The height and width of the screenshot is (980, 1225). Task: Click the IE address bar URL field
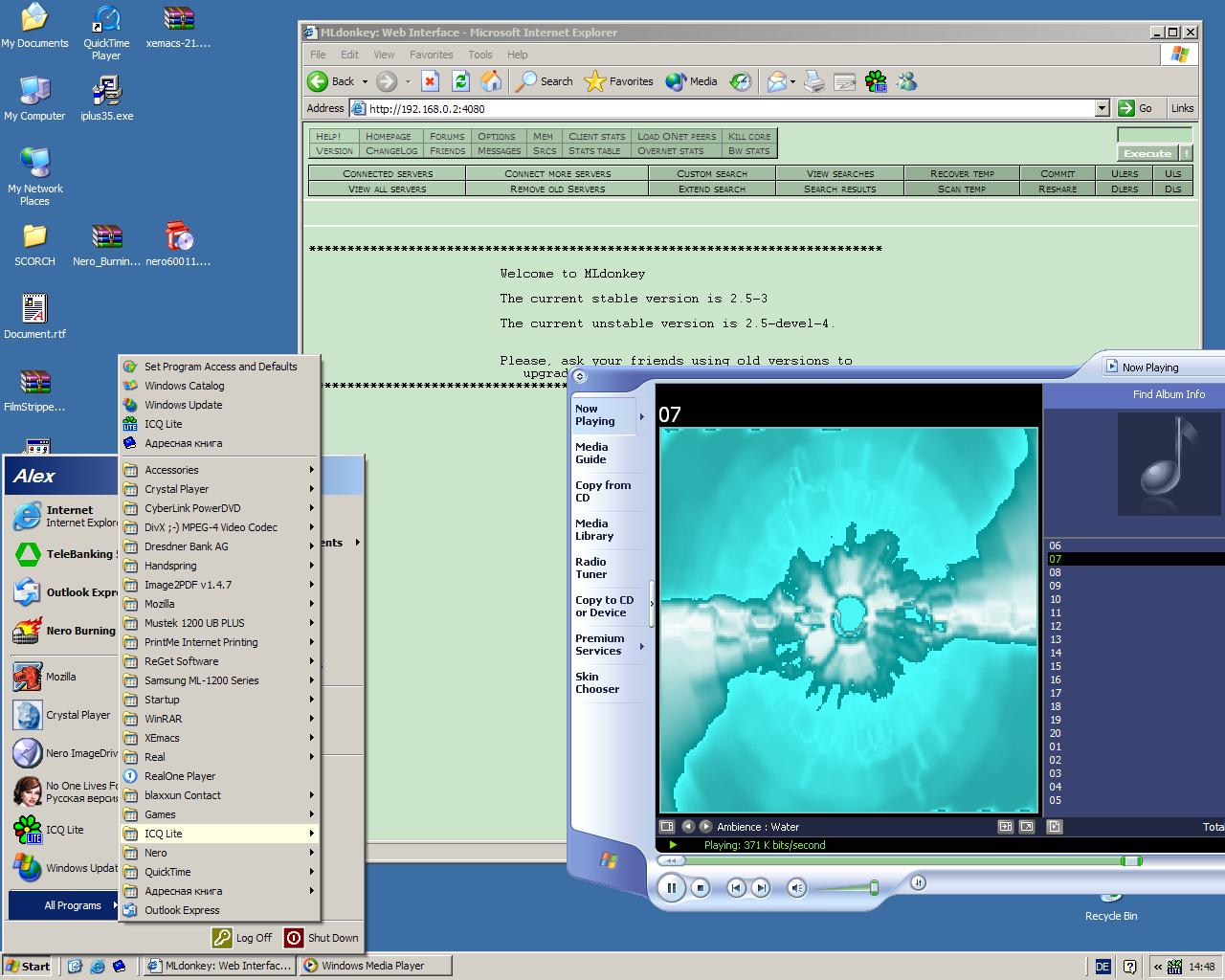coord(729,108)
